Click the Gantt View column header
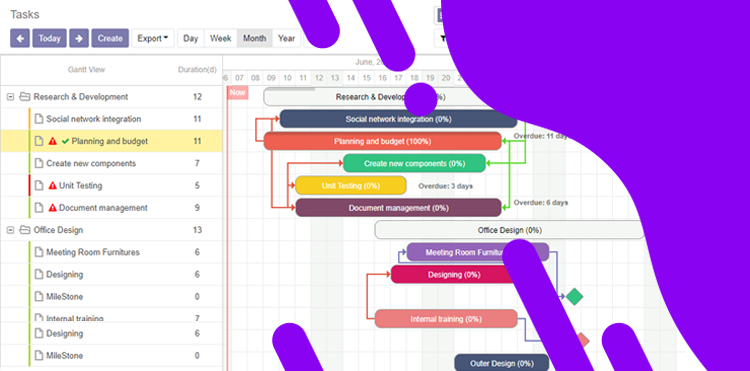 pyautogui.click(x=86, y=70)
